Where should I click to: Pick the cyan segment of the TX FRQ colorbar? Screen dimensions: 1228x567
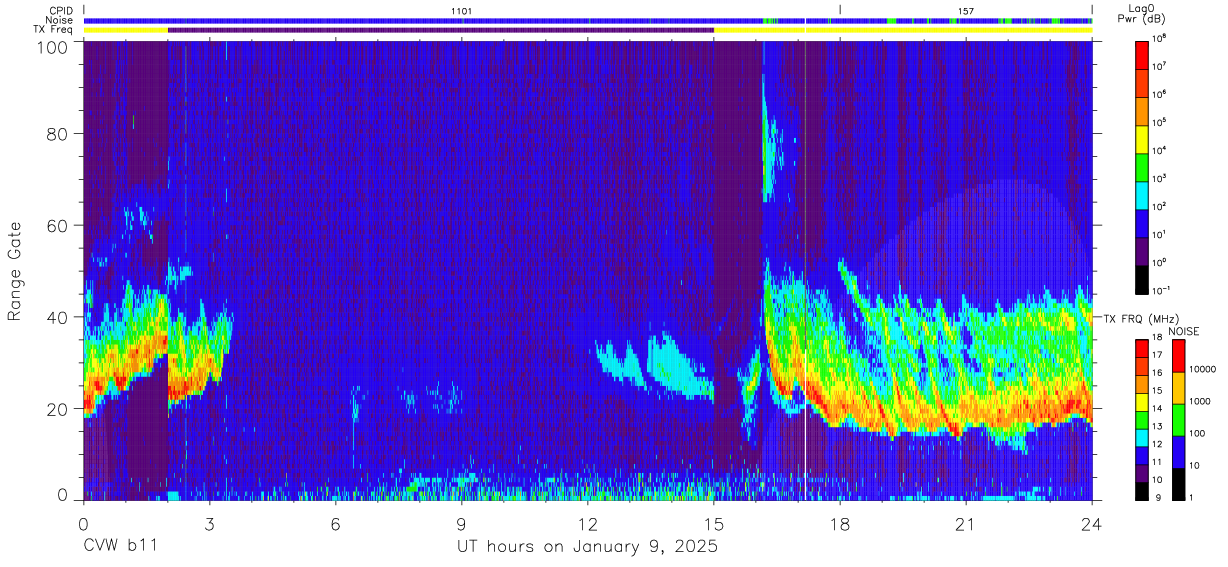pos(1144,437)
